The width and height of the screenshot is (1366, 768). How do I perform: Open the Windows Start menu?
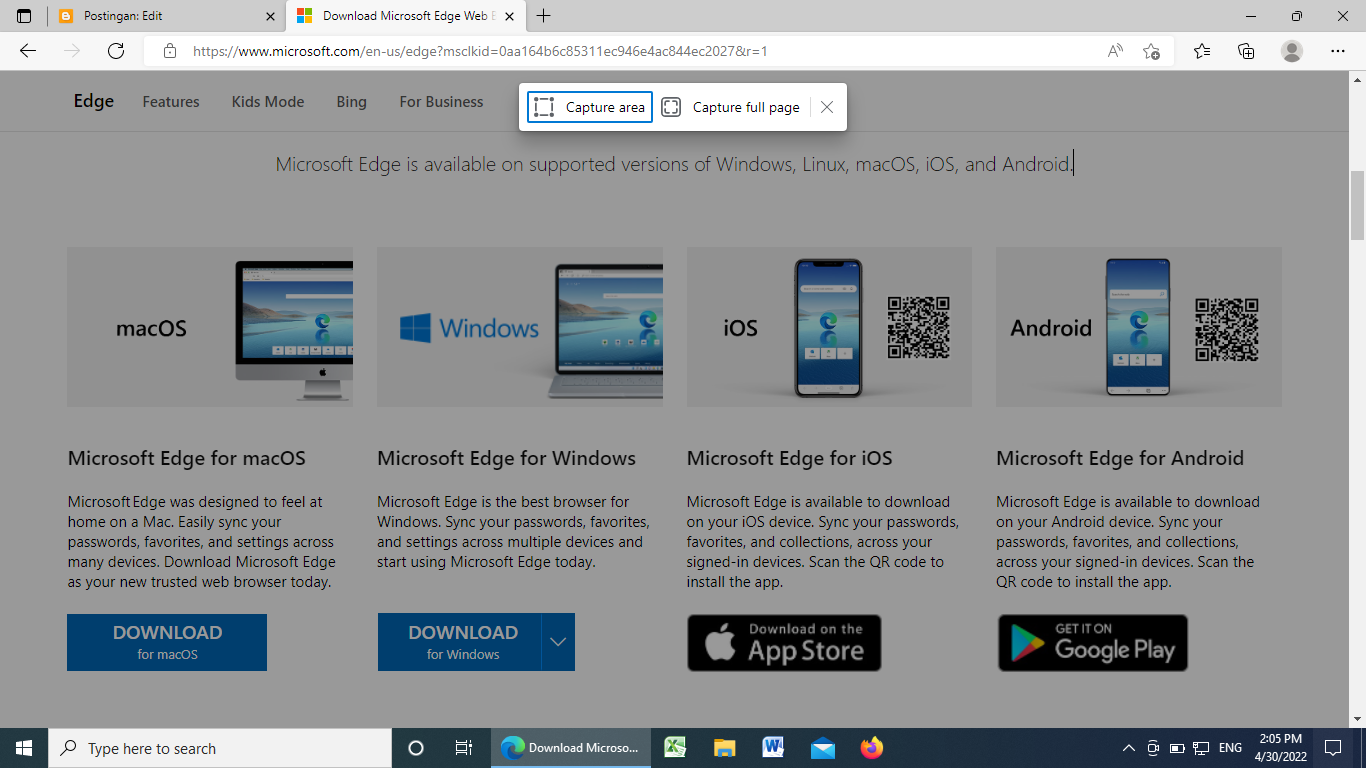(x=24, y=748)
